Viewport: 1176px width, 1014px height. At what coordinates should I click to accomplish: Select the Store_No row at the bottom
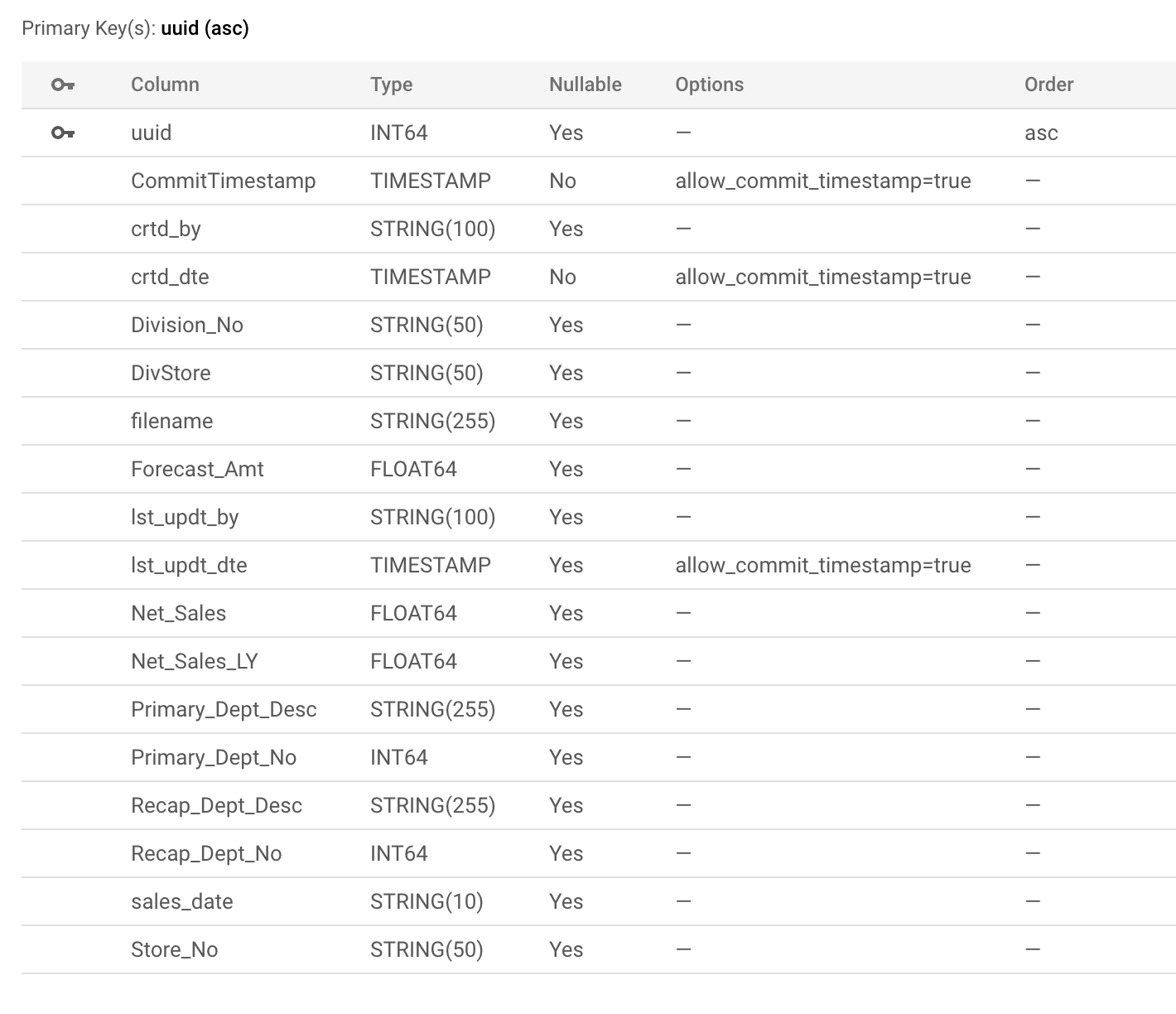tap(175, 949)
